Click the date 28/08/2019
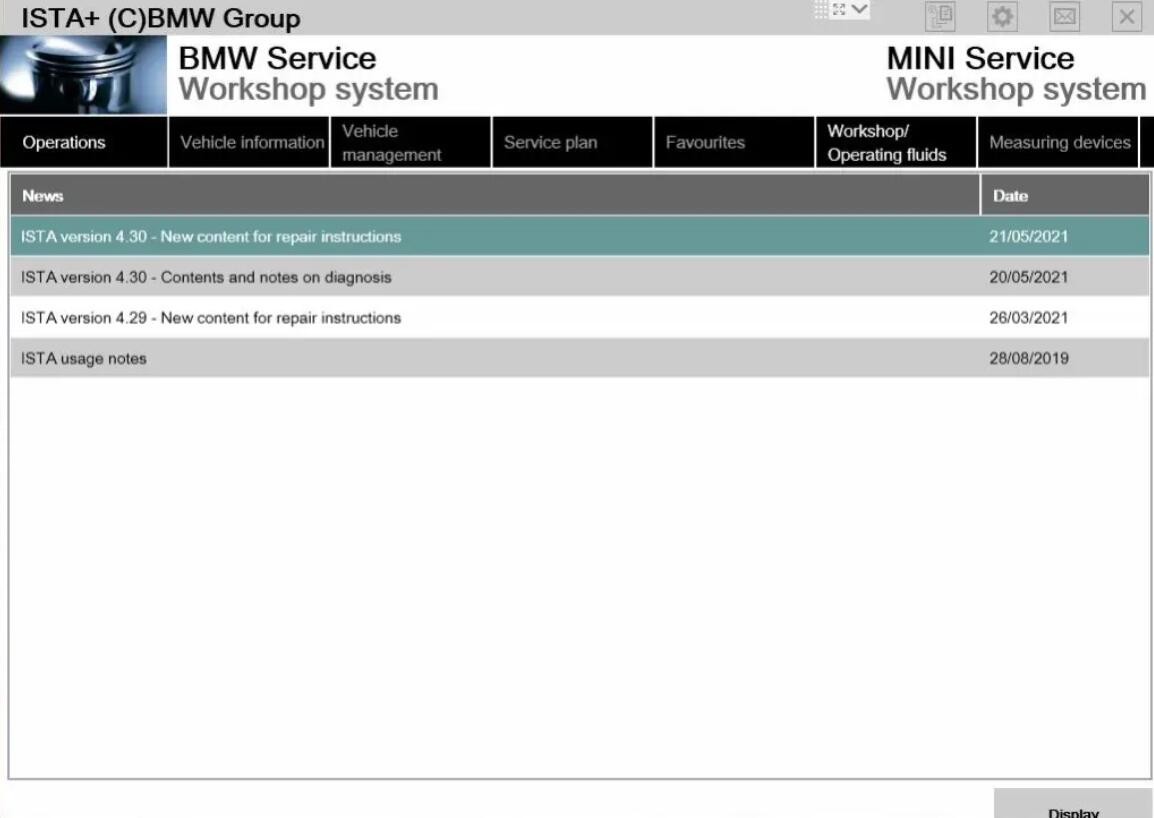Screen dimensions: 1154x818 pyautogui.click(x=1028, y=358)
